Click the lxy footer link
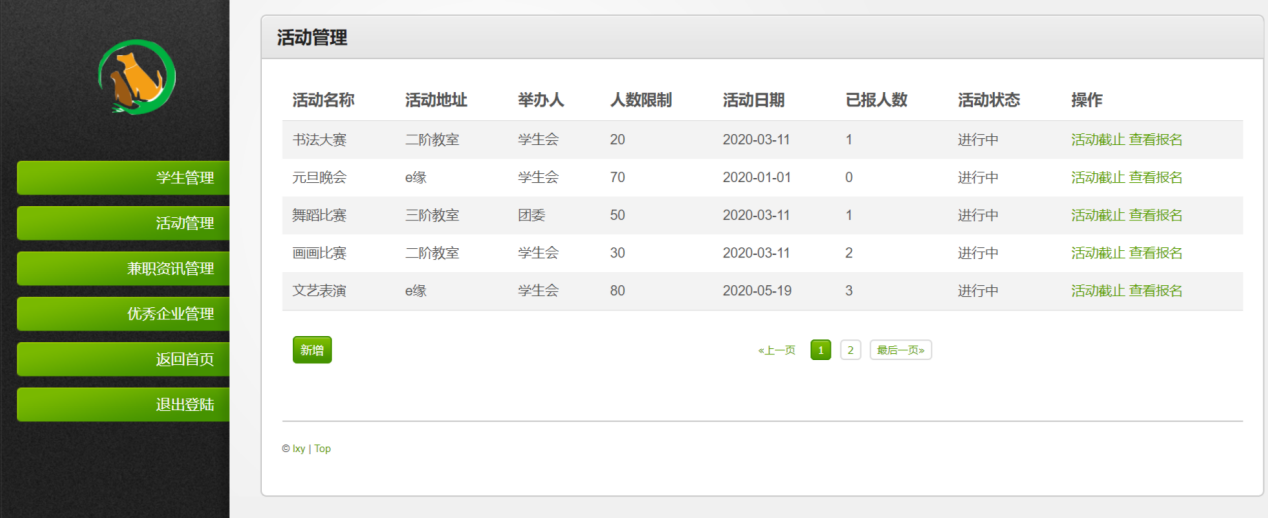The image size is (1268, 518). tap(299, 449)
